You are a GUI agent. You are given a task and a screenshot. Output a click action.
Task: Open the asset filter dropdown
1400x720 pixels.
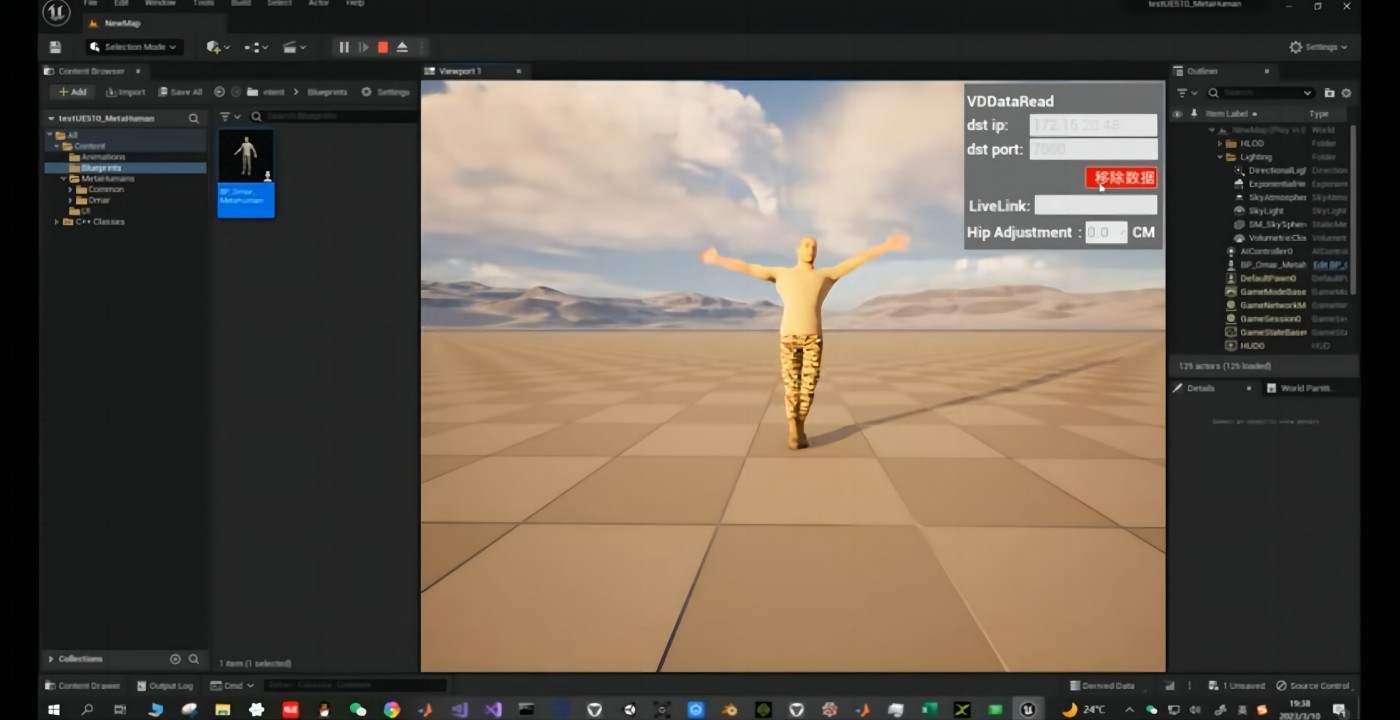(x=230, y=117)
